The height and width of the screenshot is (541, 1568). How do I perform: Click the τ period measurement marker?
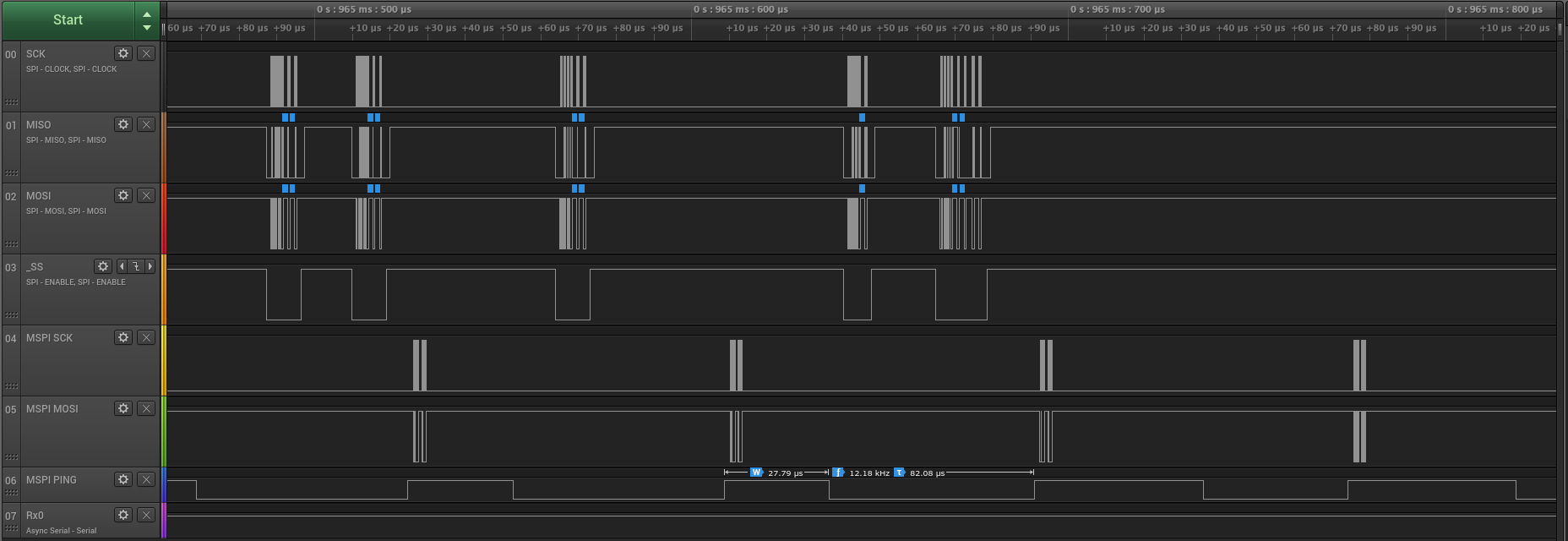[x=899, y=473]
